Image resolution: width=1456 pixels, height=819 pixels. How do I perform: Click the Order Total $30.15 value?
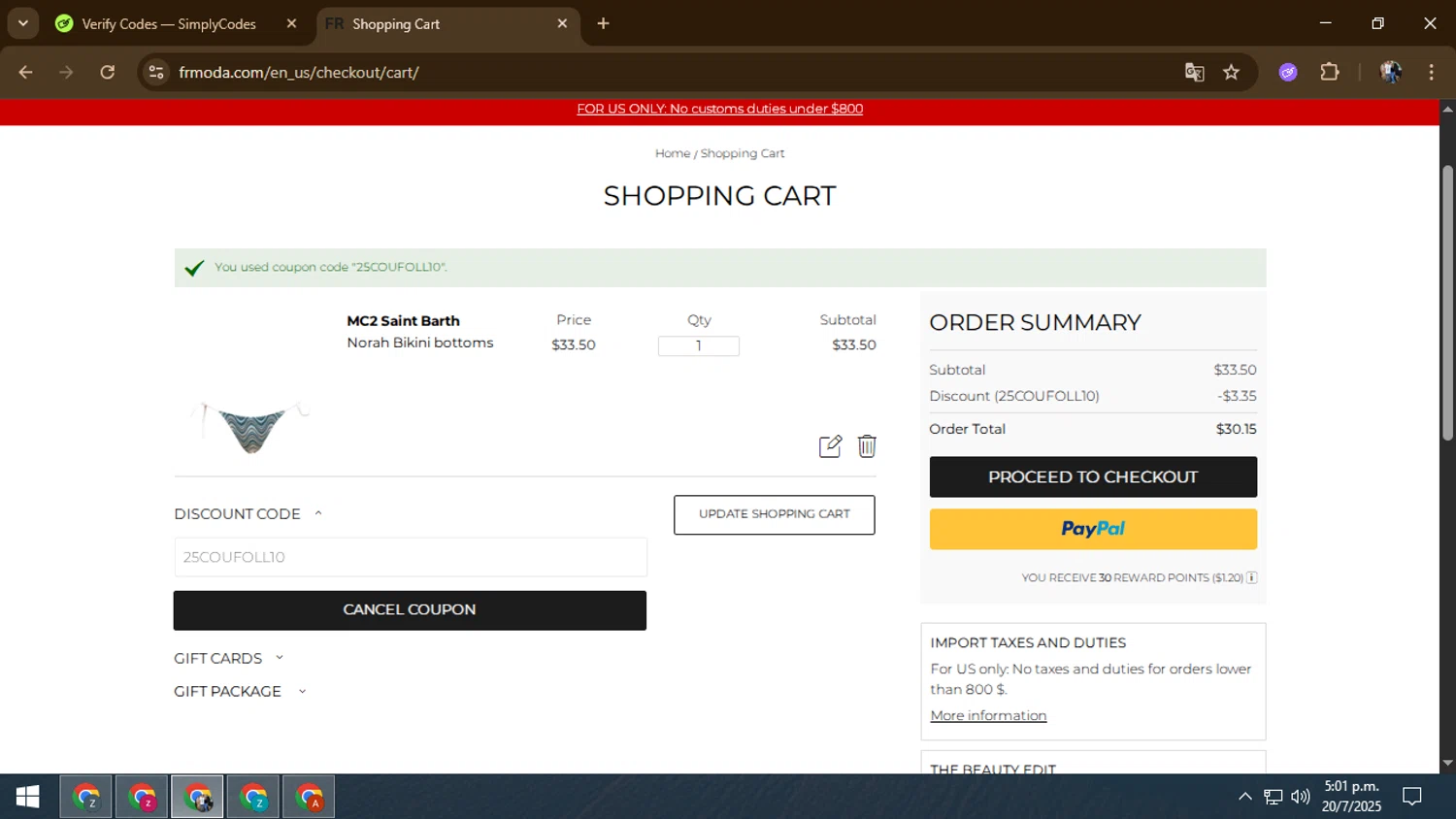click(1236, 429)
